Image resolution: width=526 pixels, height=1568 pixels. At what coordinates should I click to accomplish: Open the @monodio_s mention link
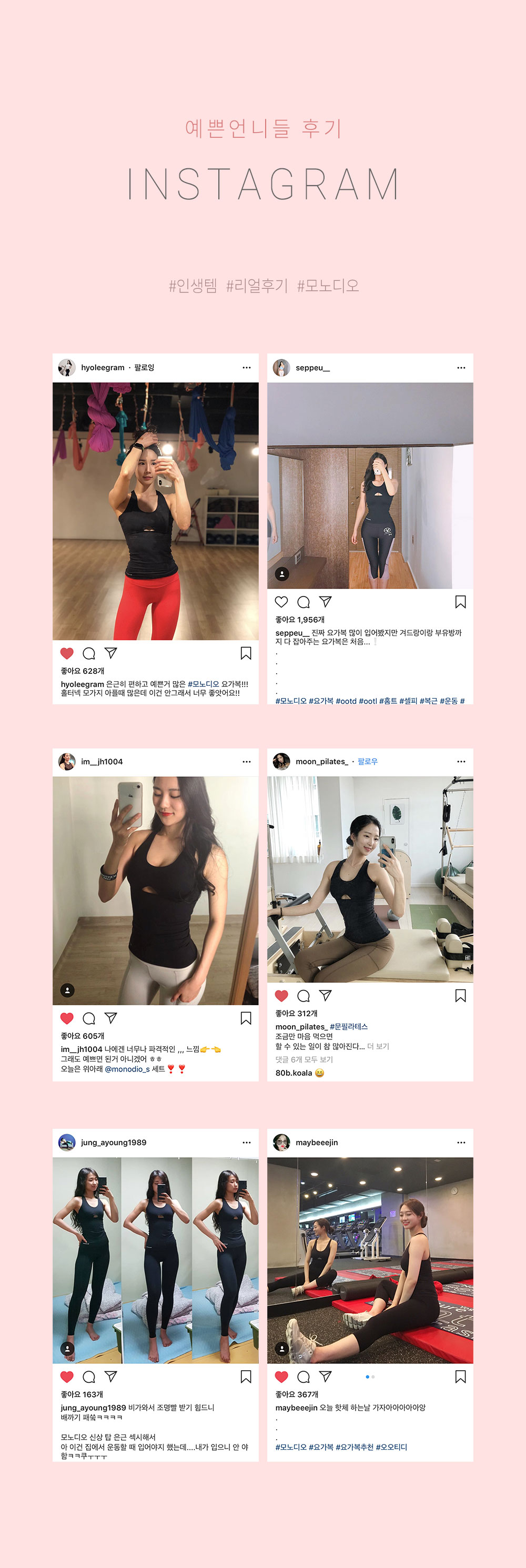pos(127,1069)
